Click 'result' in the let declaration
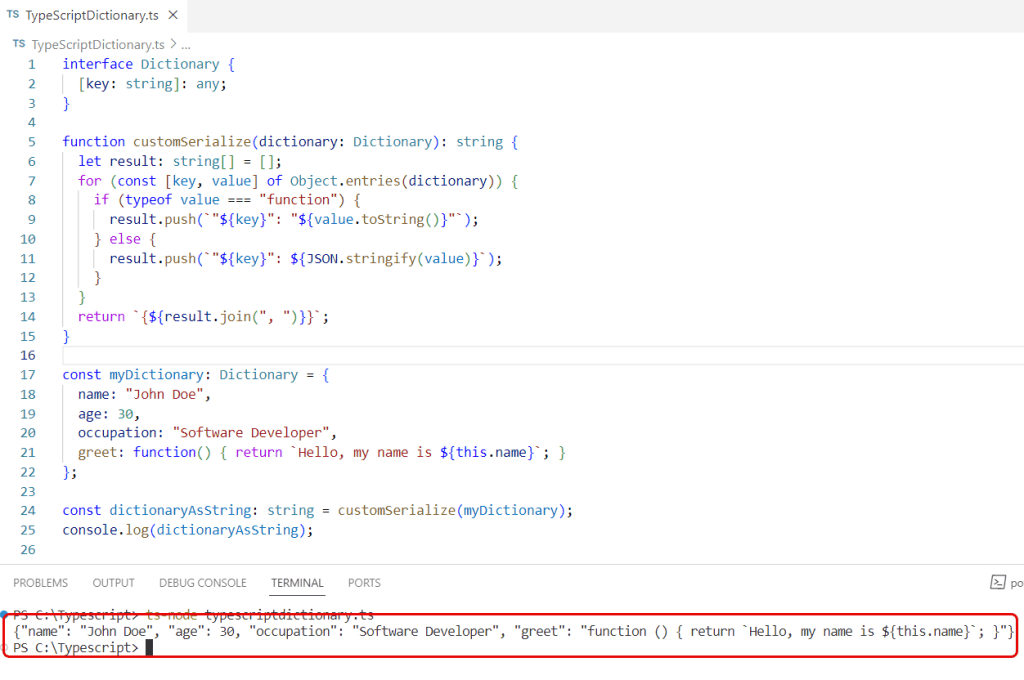This screenshot has width=1024, height=680. pos(133,161)
